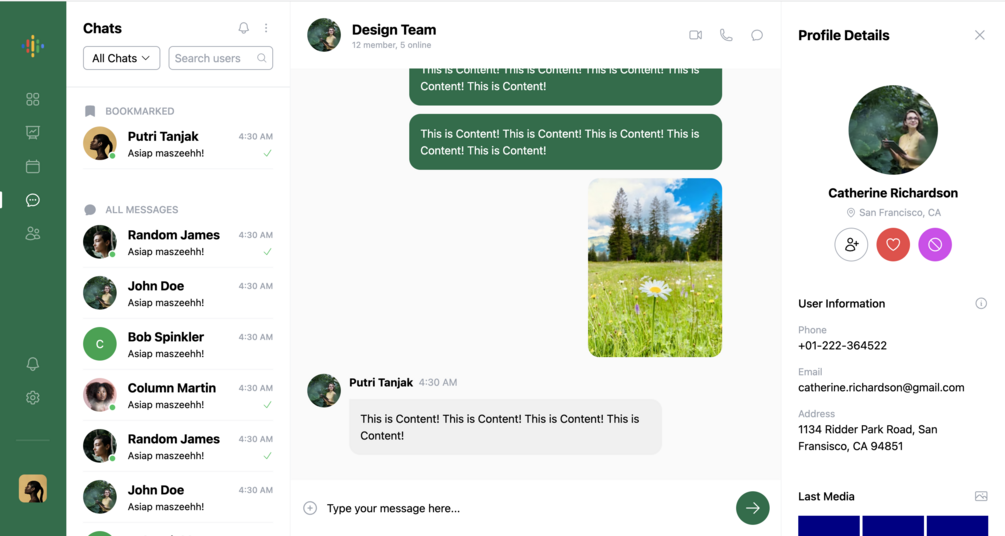The image size is (1005, 536).
Task: Open the chat with Bob Spinkler
Action: pos(178,344)
